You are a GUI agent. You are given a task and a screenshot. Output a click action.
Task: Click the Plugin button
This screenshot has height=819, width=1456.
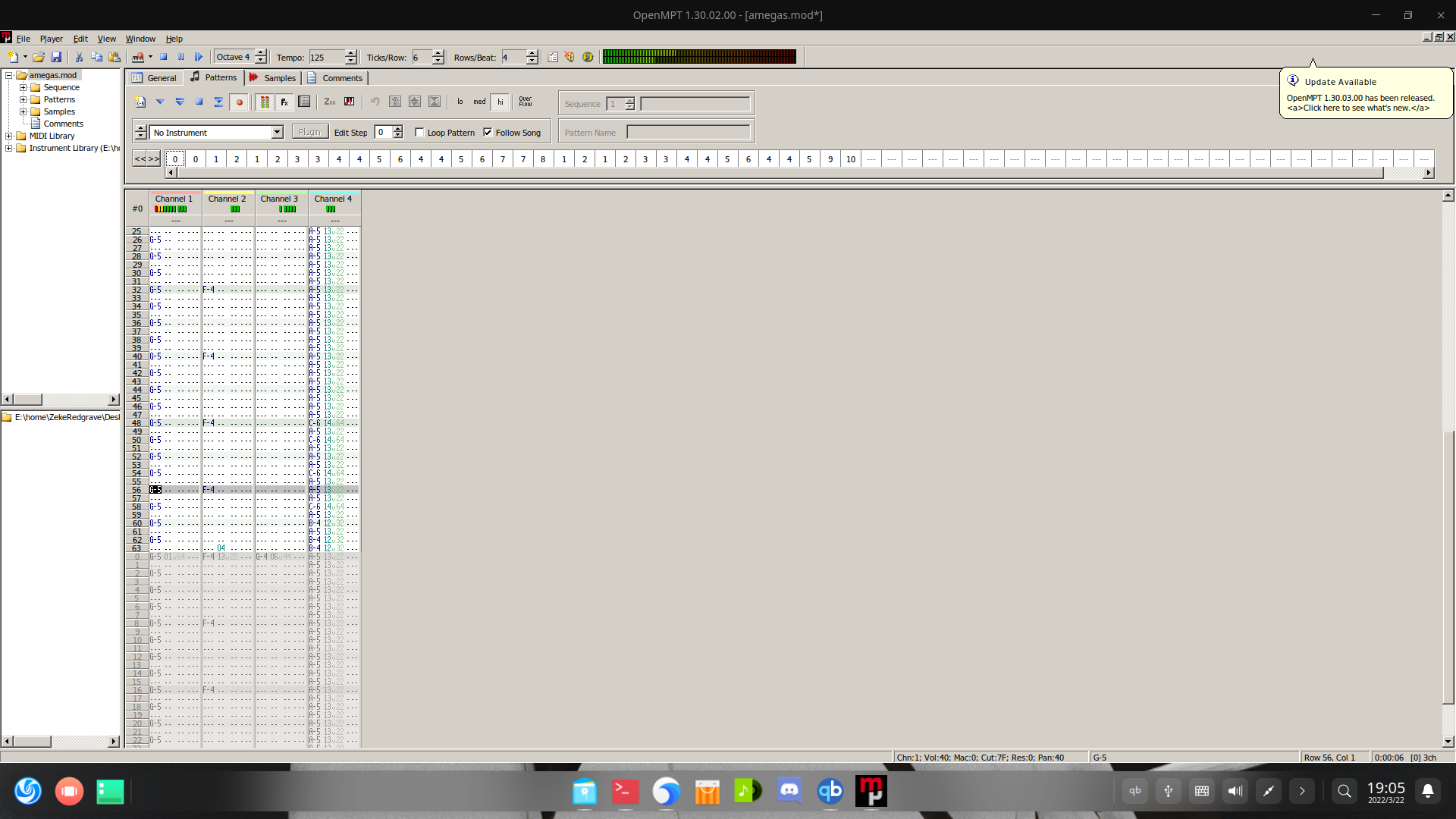click(309, 131)
